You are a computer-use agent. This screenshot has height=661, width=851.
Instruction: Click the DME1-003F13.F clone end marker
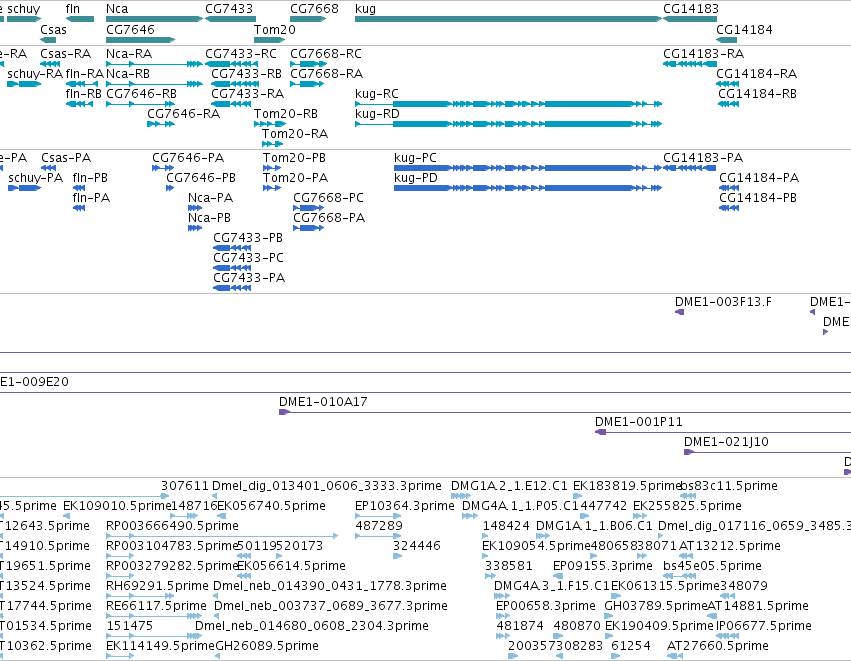tap(679, 312)
